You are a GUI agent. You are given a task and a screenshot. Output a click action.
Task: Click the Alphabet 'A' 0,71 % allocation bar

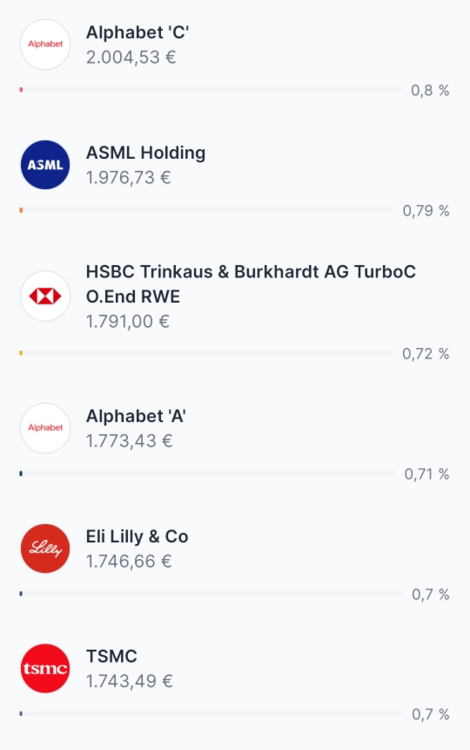[x=207, y=474]
